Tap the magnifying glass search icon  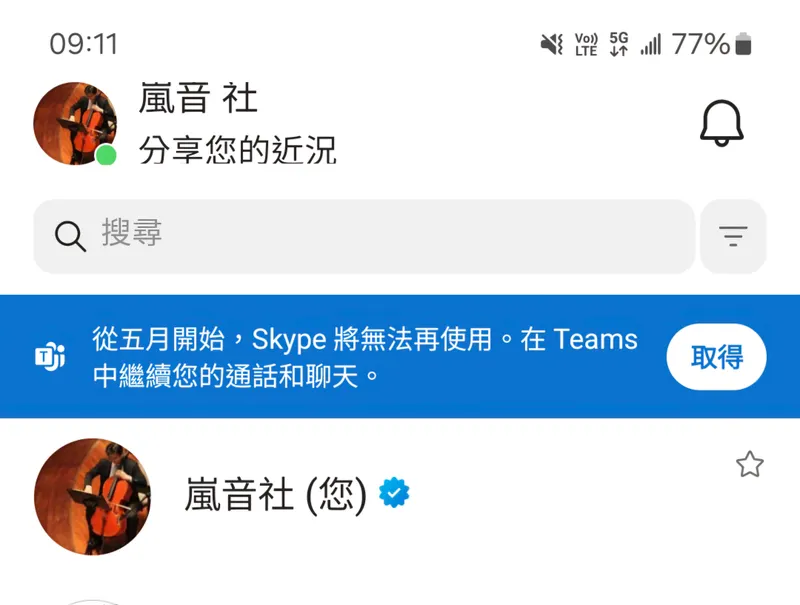click(x=70, y=236)
